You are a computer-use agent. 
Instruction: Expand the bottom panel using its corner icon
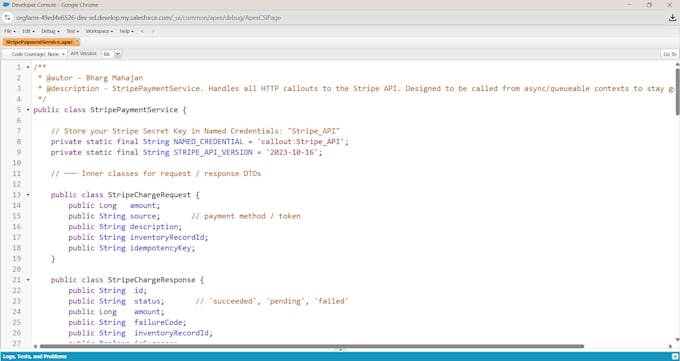tap(674, 356)
